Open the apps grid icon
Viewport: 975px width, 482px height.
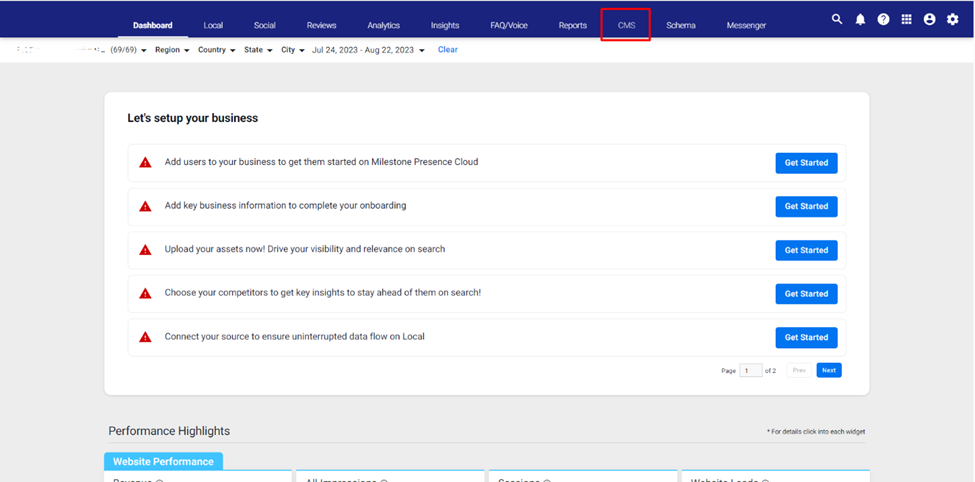pyautogui.click(x=907, y=19)
